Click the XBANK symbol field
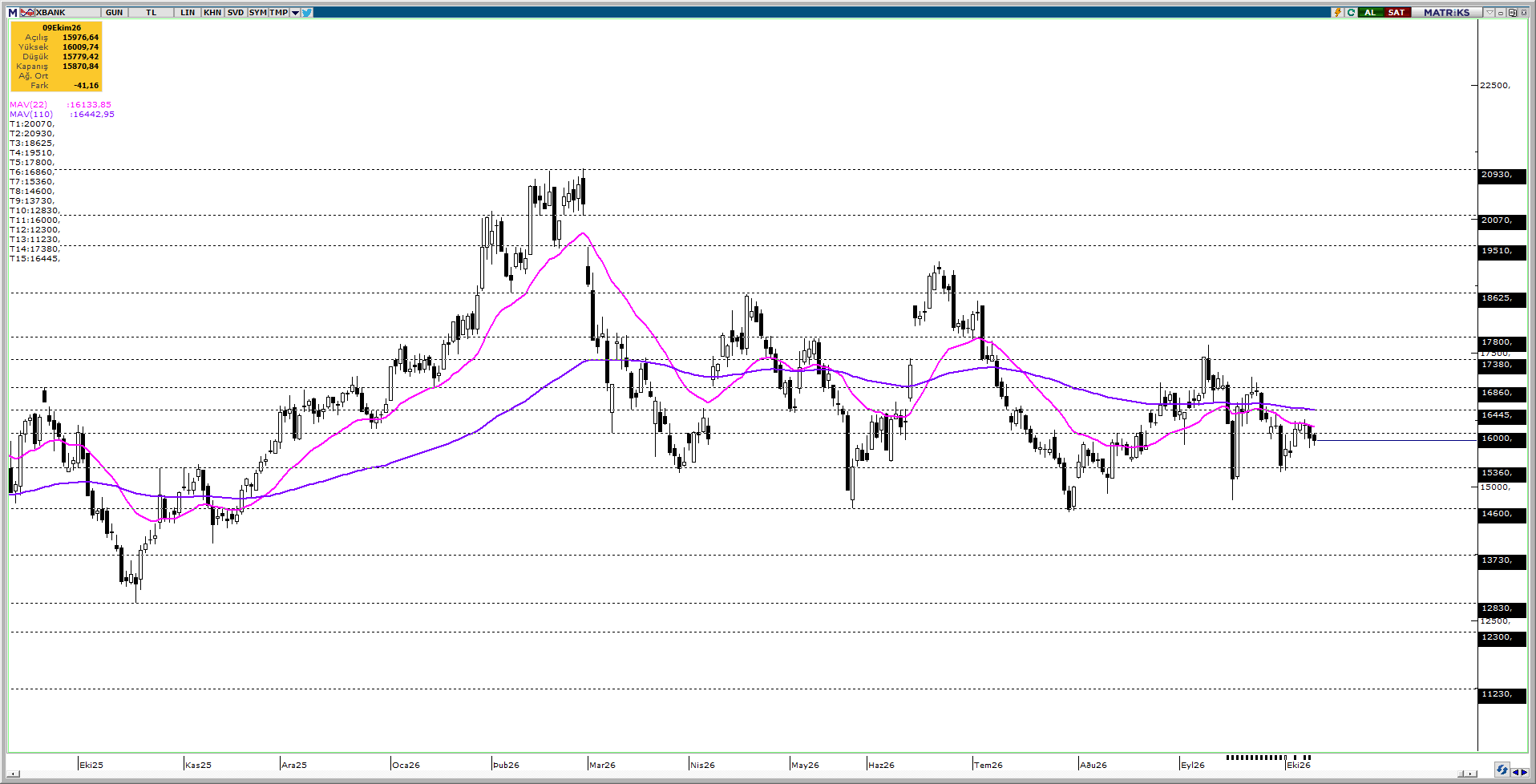This screenshot has width=1536, height=784. point(67,12)
